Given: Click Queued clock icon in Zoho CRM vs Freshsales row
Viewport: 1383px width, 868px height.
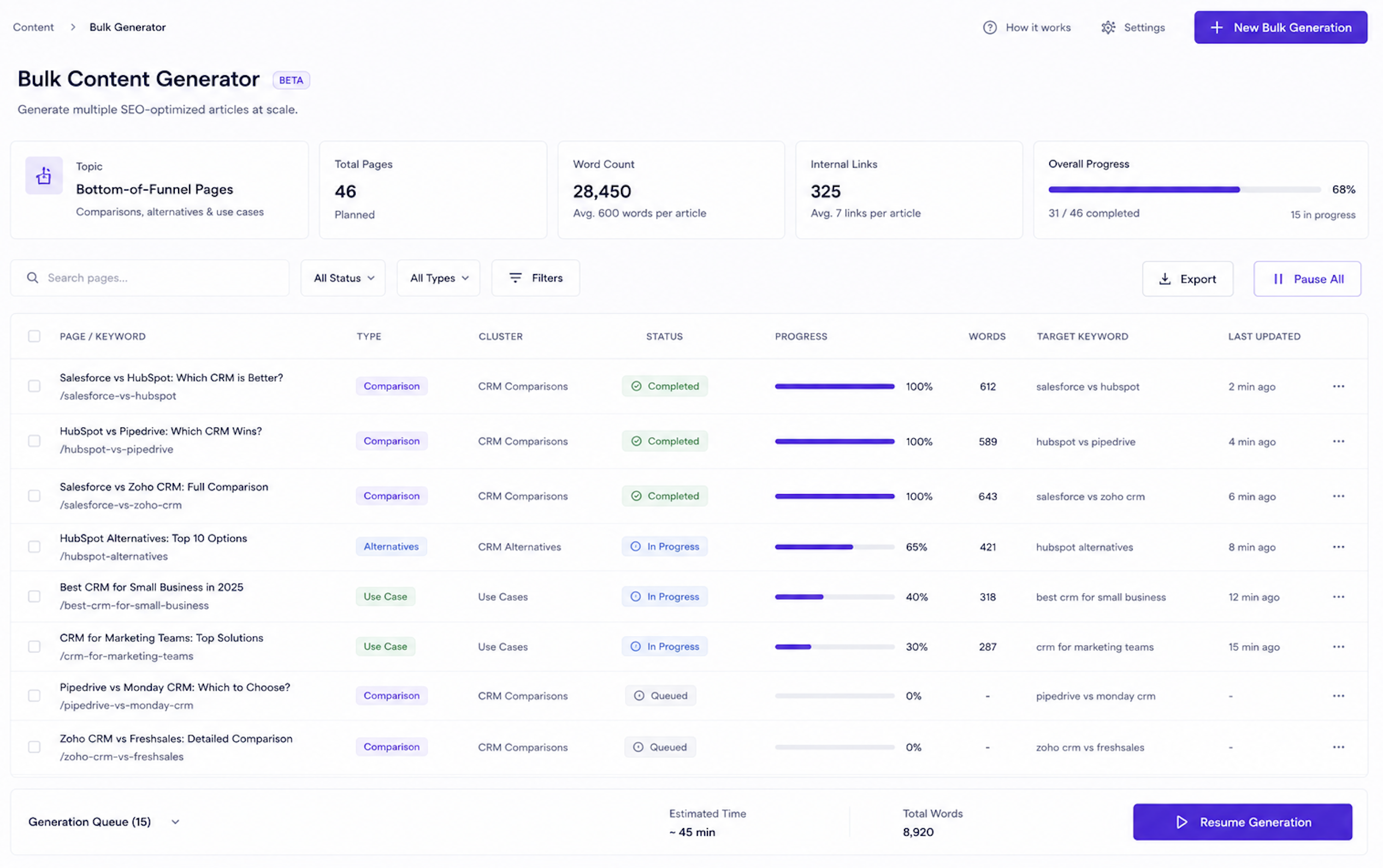Looking at the screenshot, I should click(638, 747).
